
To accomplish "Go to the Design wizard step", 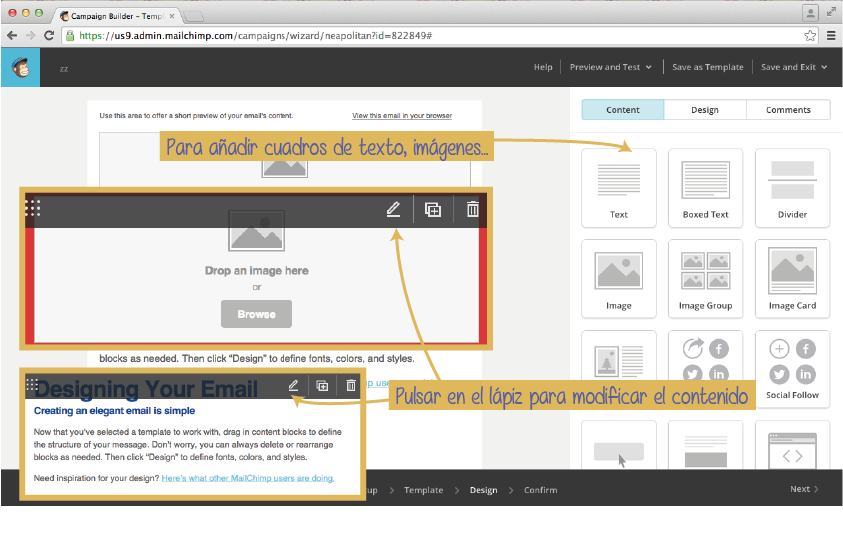I will 483,490.
